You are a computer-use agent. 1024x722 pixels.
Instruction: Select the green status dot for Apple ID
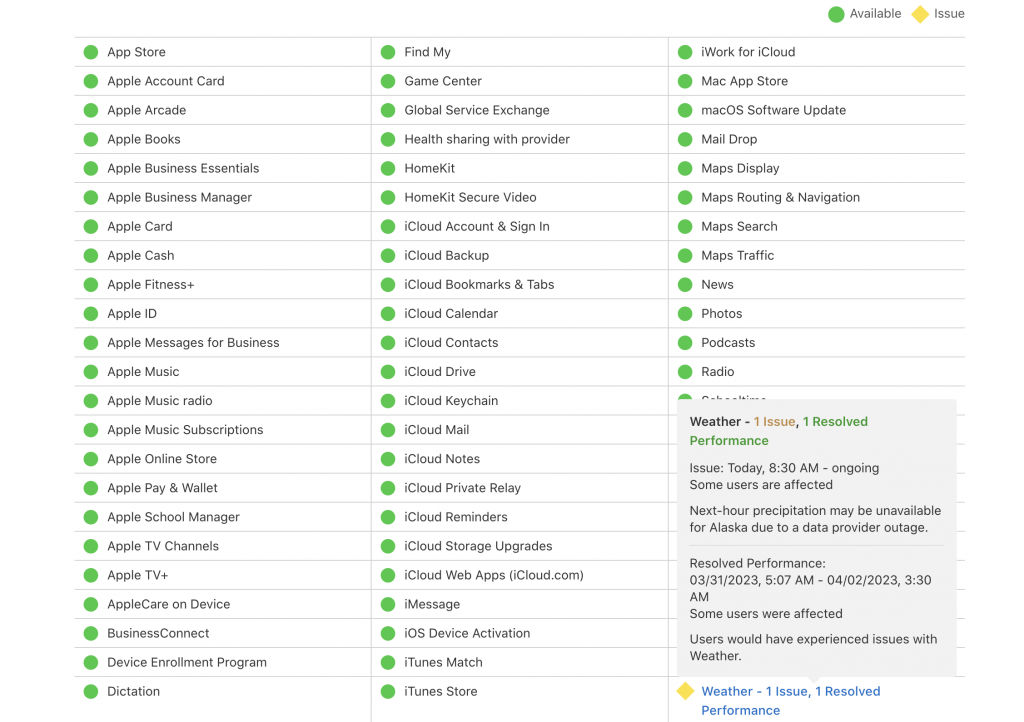click(91, 314)
